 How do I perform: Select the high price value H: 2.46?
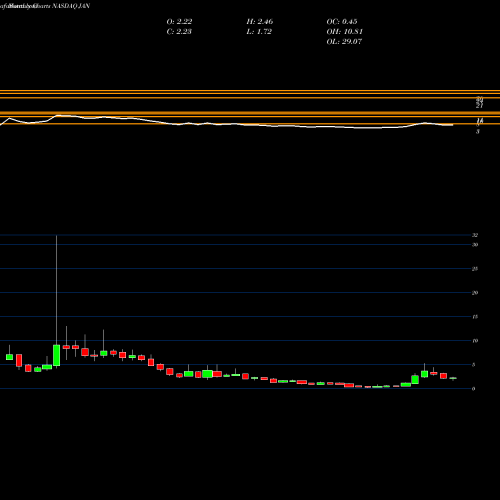click(x=260, y=21)
